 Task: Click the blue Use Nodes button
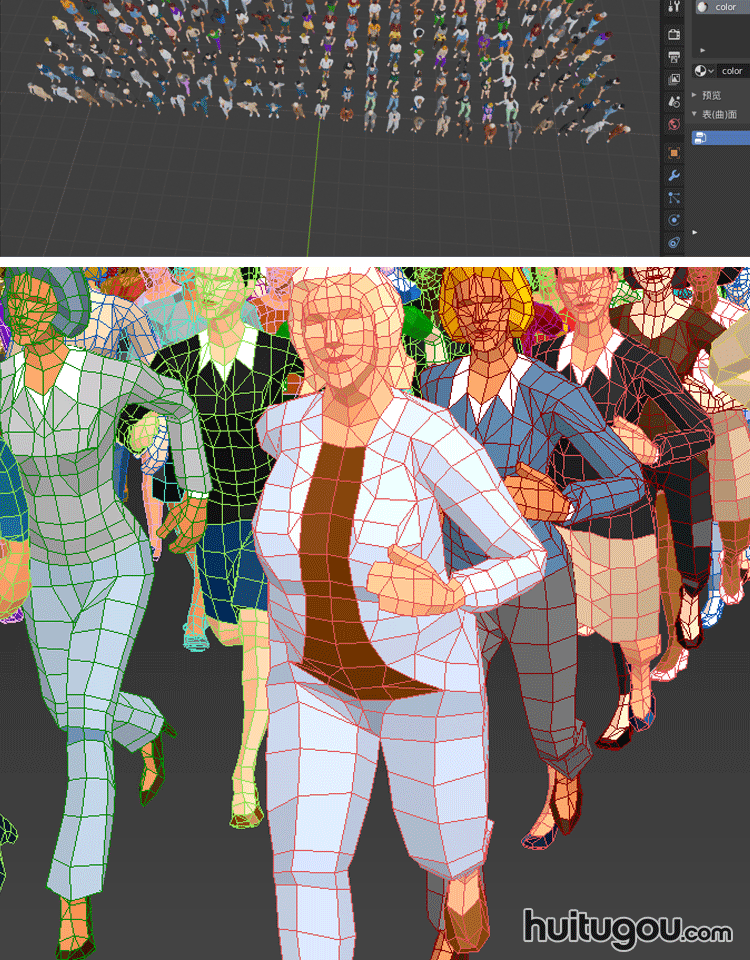(720, 137)
